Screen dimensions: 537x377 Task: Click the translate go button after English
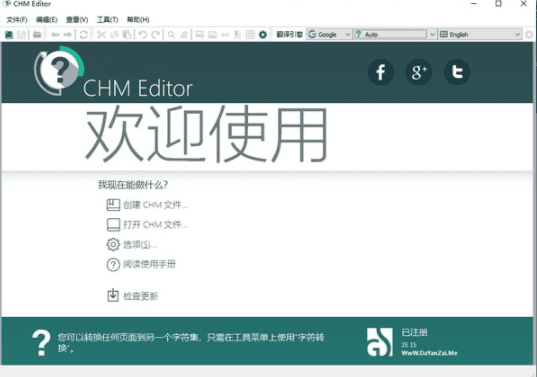[529, 35]
